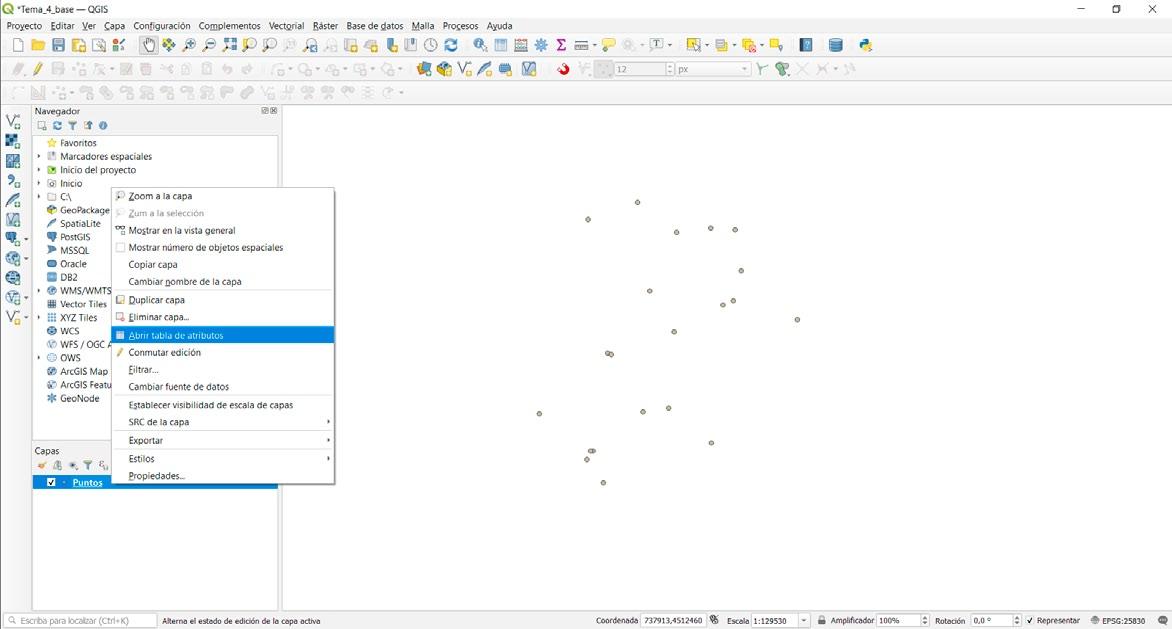Click the Coordenada input field
The image size is (1172, 629).
[x=672, y=621]
